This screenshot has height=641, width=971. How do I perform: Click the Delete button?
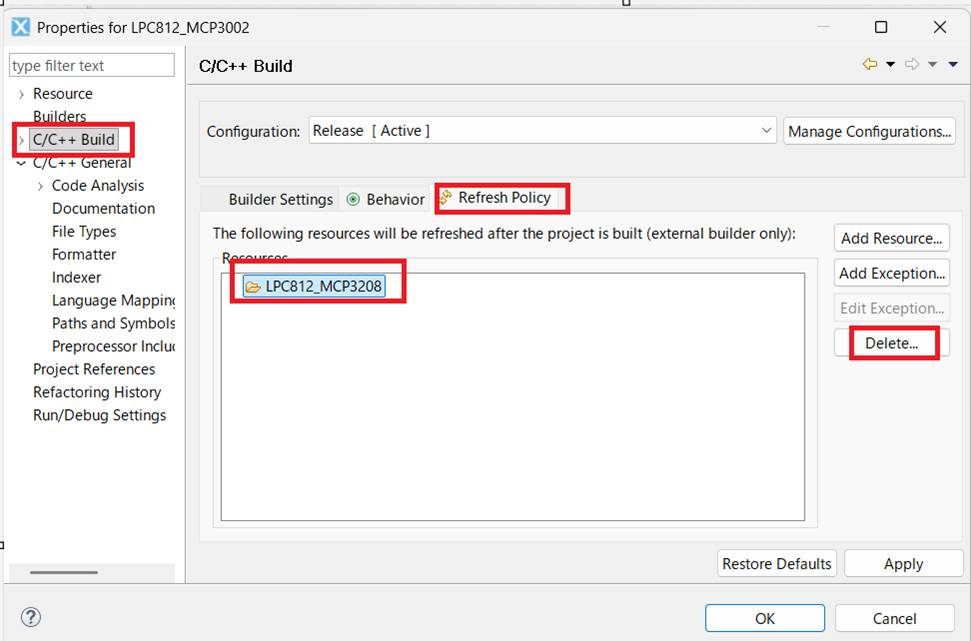[891, 343]
